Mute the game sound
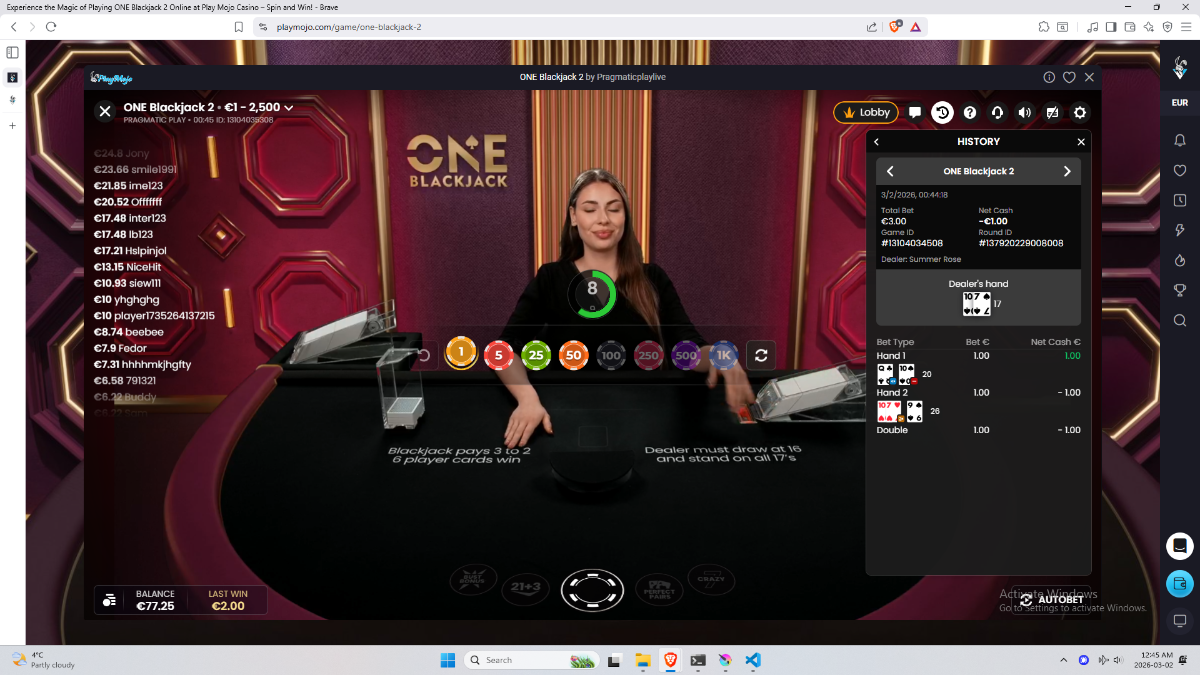 click(x=1024, y=113)
